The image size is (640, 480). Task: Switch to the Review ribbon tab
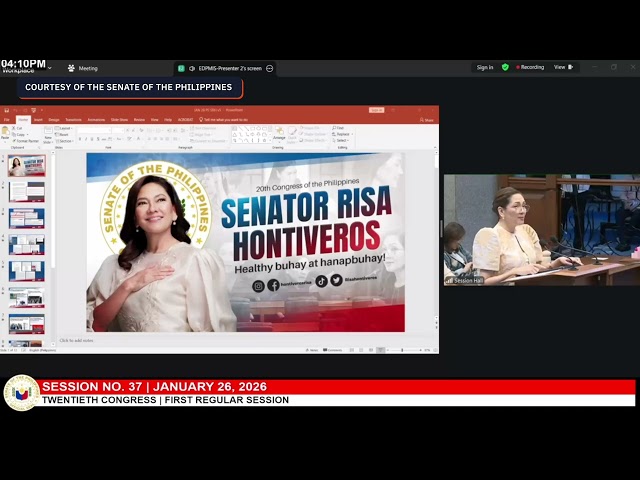pos(139,120)
